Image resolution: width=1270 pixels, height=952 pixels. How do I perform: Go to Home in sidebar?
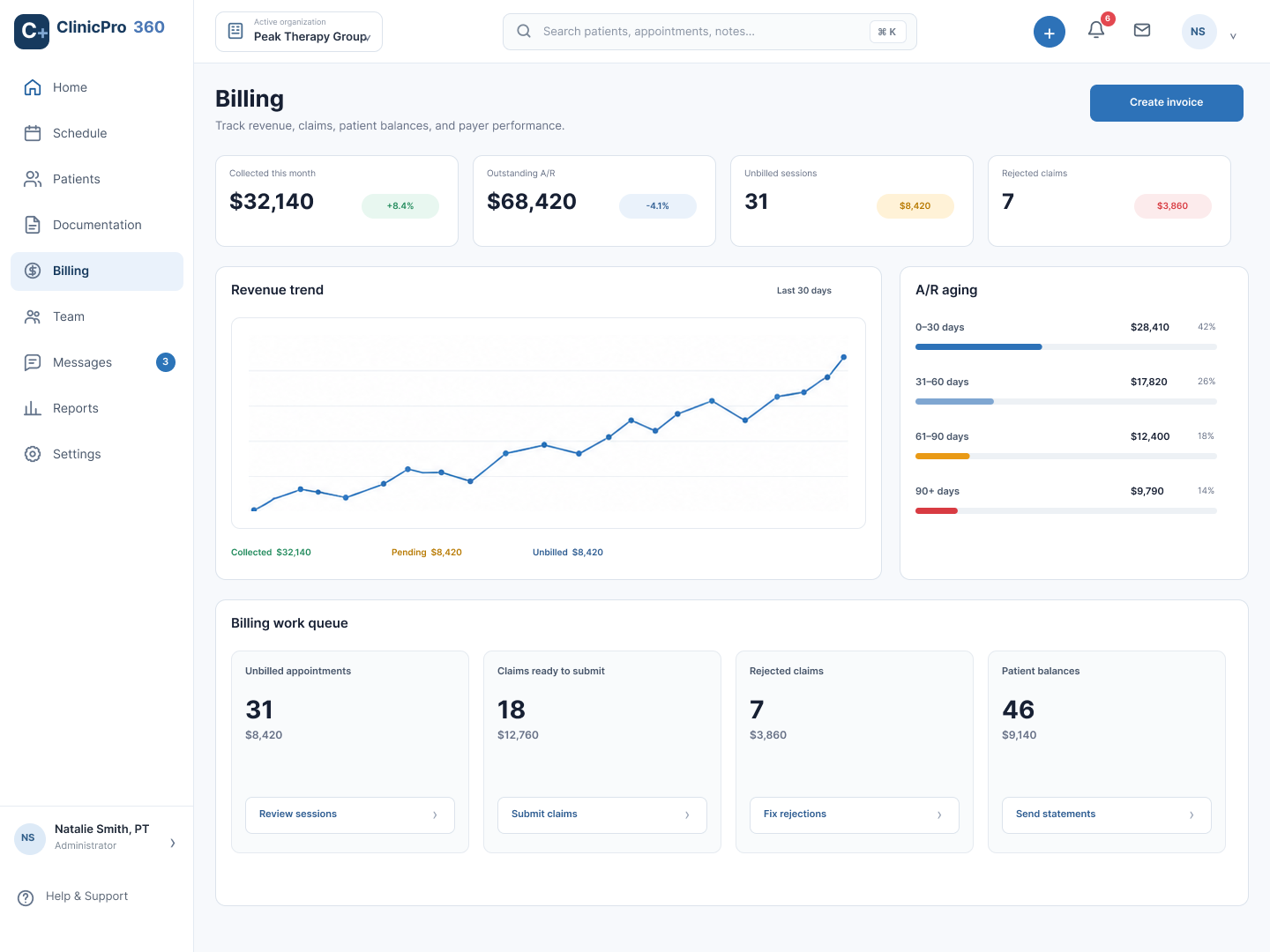point(97,87)
